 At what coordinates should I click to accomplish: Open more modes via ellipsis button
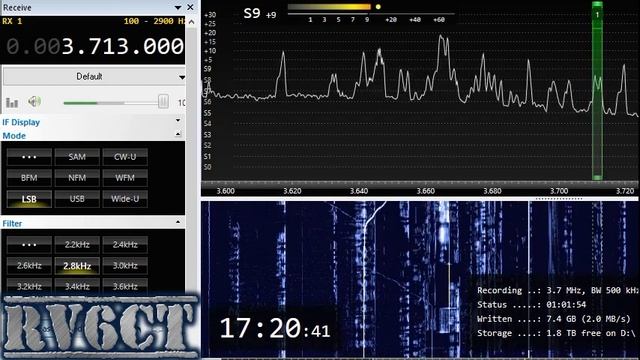[x=29, y=157]
